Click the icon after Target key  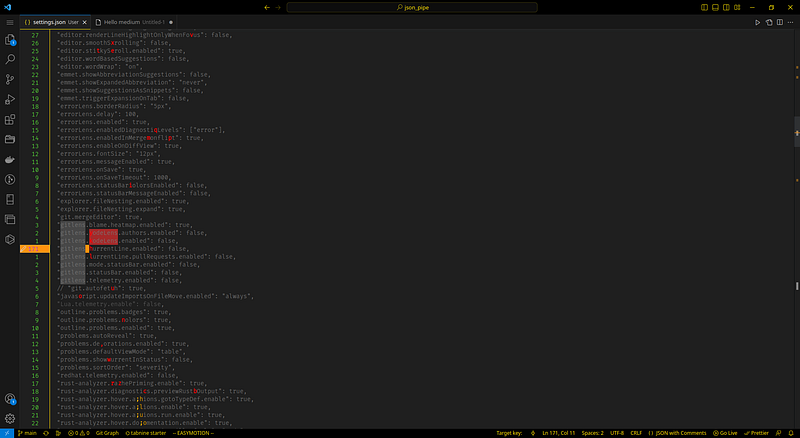pyautogui.click(x=533, y=433)
